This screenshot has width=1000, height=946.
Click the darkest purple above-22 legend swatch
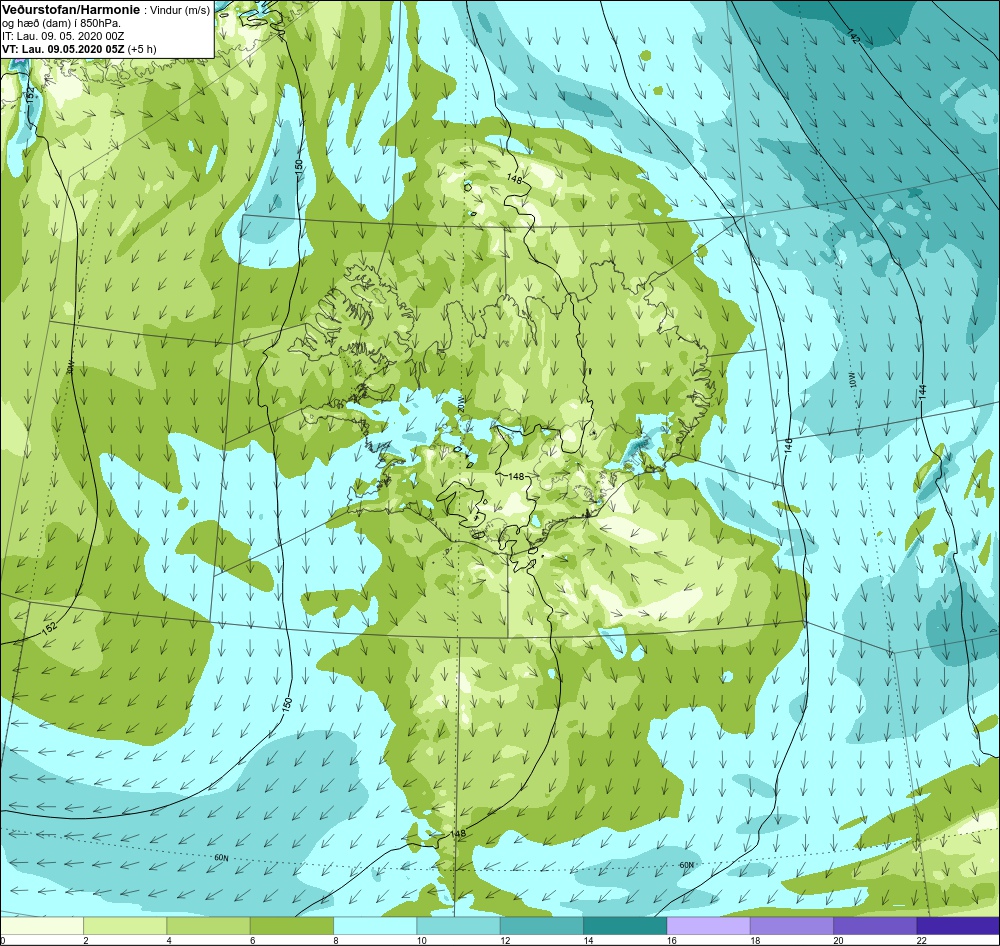958,925
